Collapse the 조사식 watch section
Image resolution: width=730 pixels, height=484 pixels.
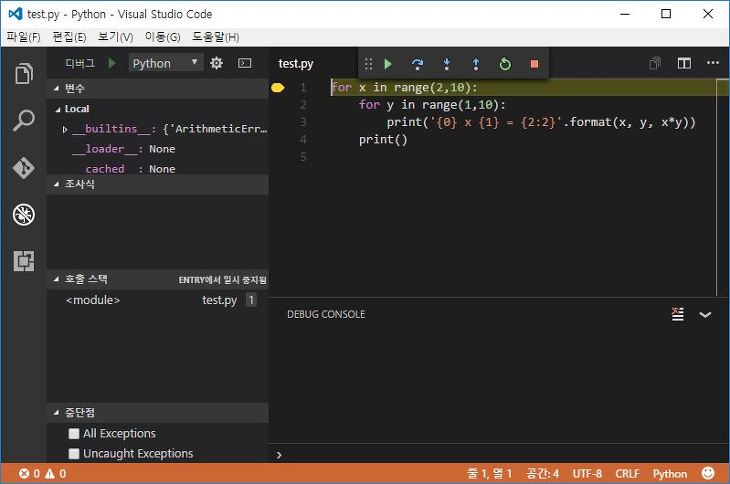click(x=56, y=184)
